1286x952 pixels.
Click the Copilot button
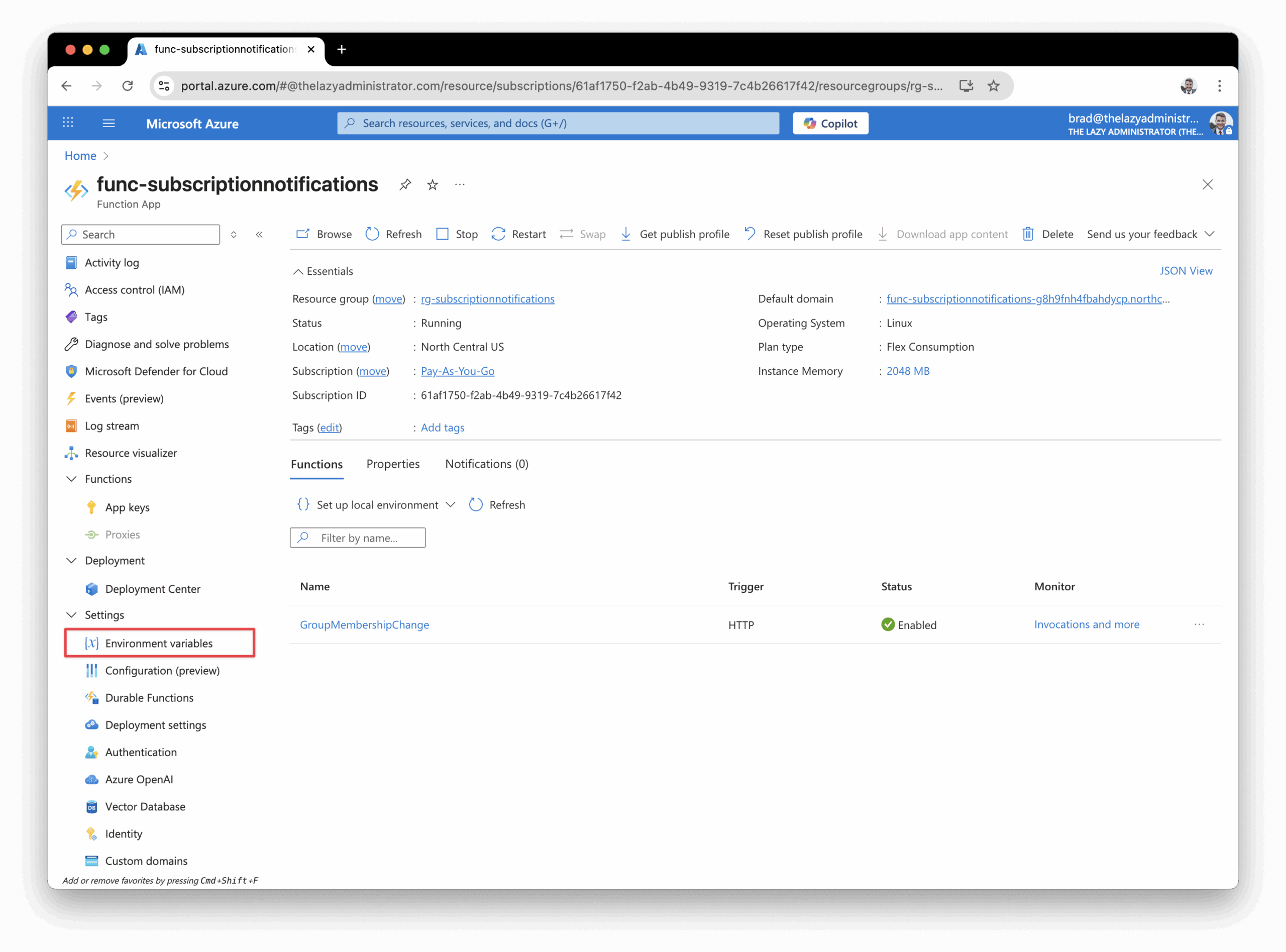[830, 123]
